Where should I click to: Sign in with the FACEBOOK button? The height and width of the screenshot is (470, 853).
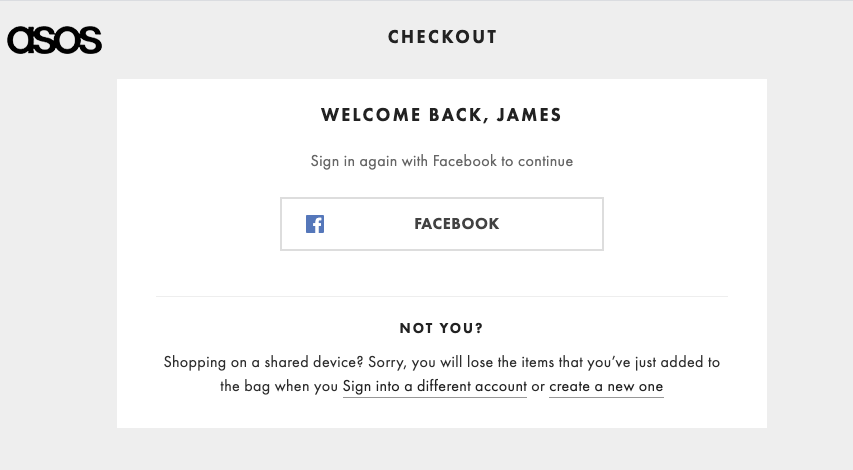point(442,224)
